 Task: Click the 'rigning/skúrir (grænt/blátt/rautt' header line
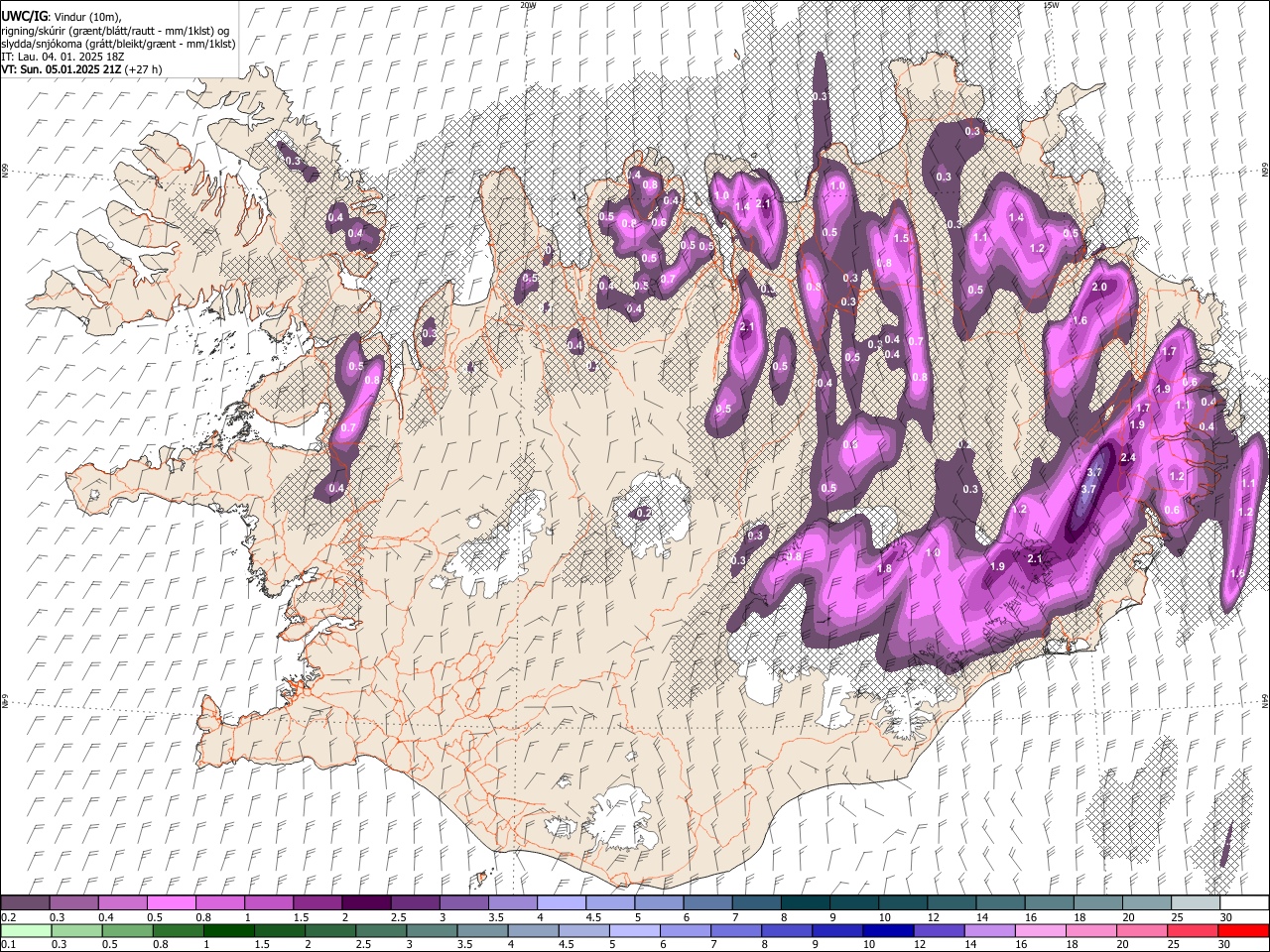[115, 30]
